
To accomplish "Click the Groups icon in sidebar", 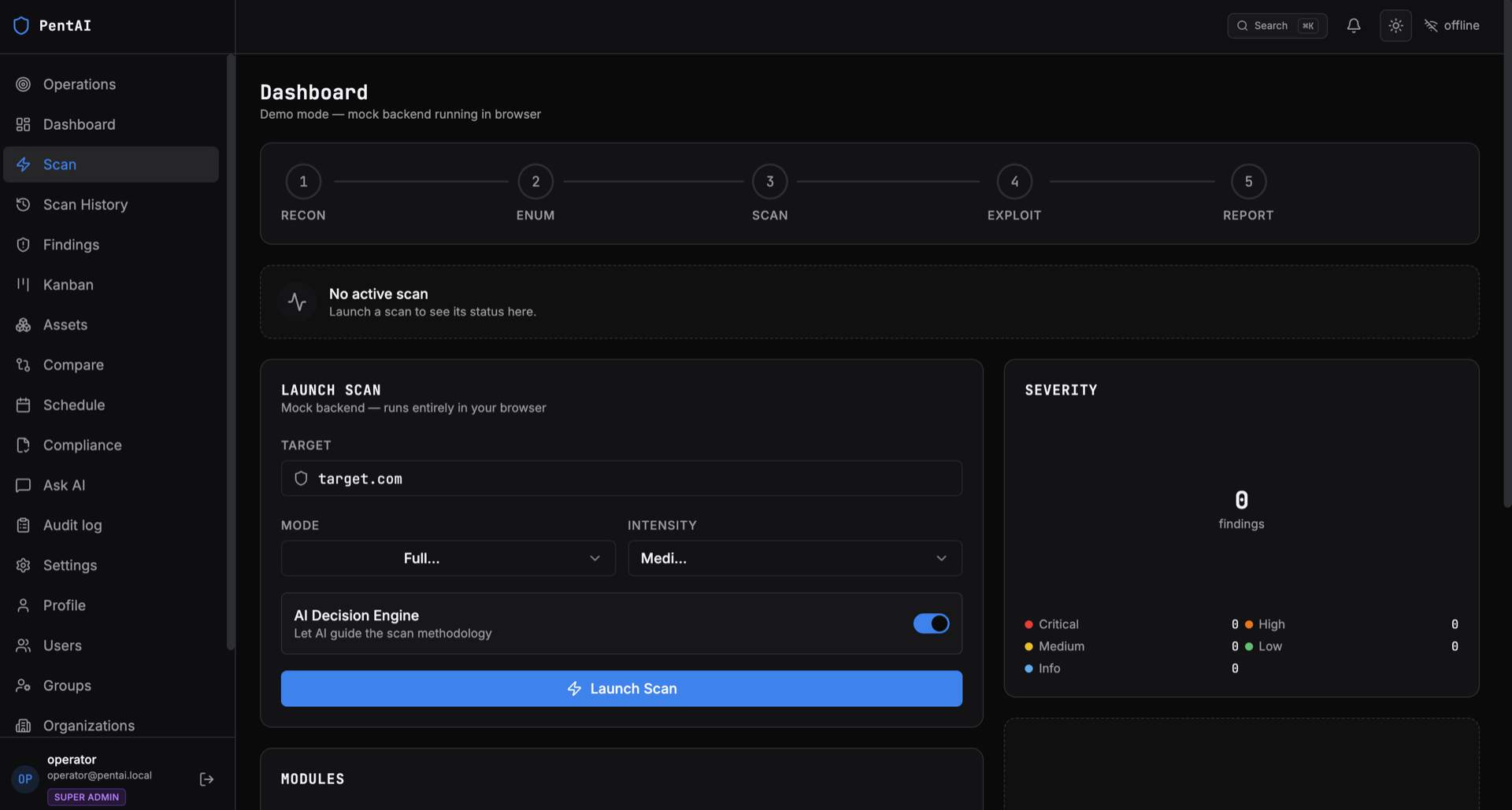I will [x=24, y=686].
